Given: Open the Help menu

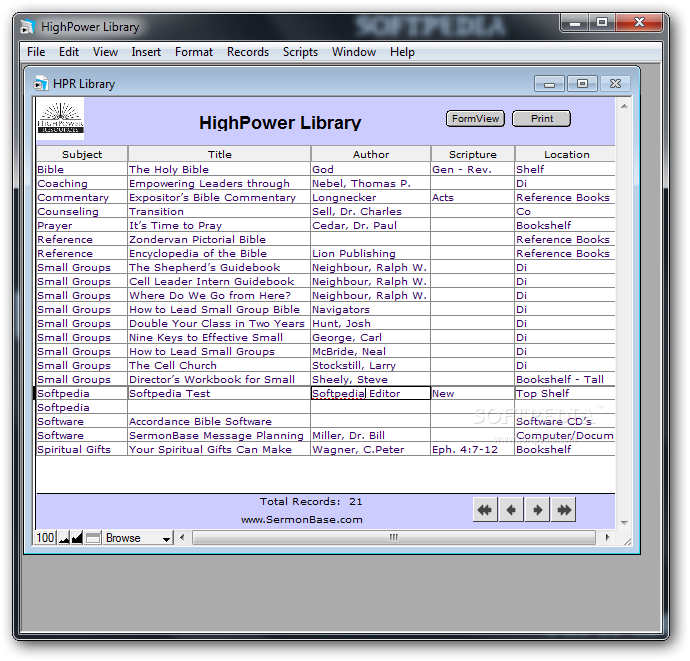Looking at the screenshot, I should coord(402,52).
